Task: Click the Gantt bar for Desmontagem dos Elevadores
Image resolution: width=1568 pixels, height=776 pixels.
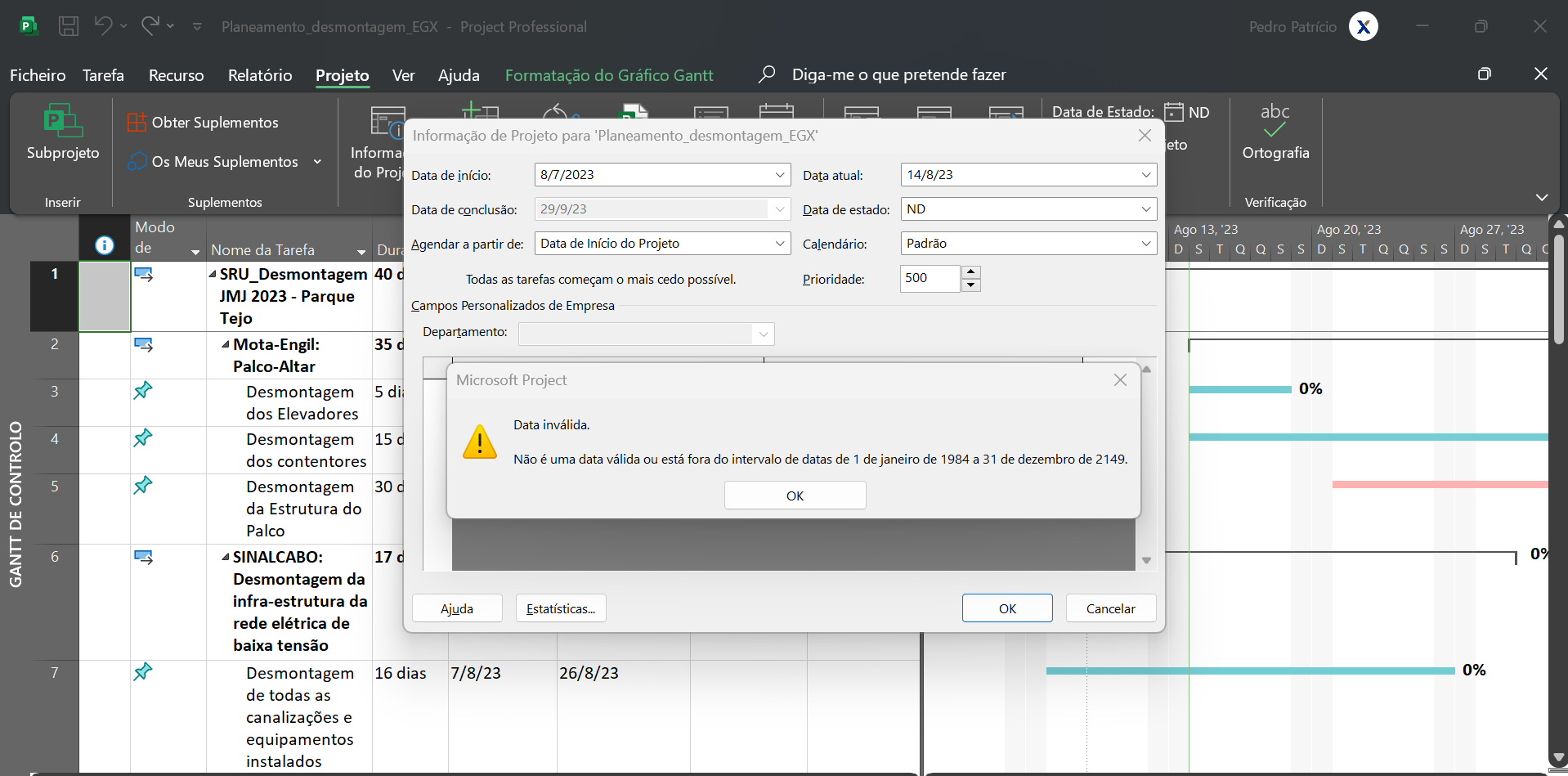Action: point(1240,389)
